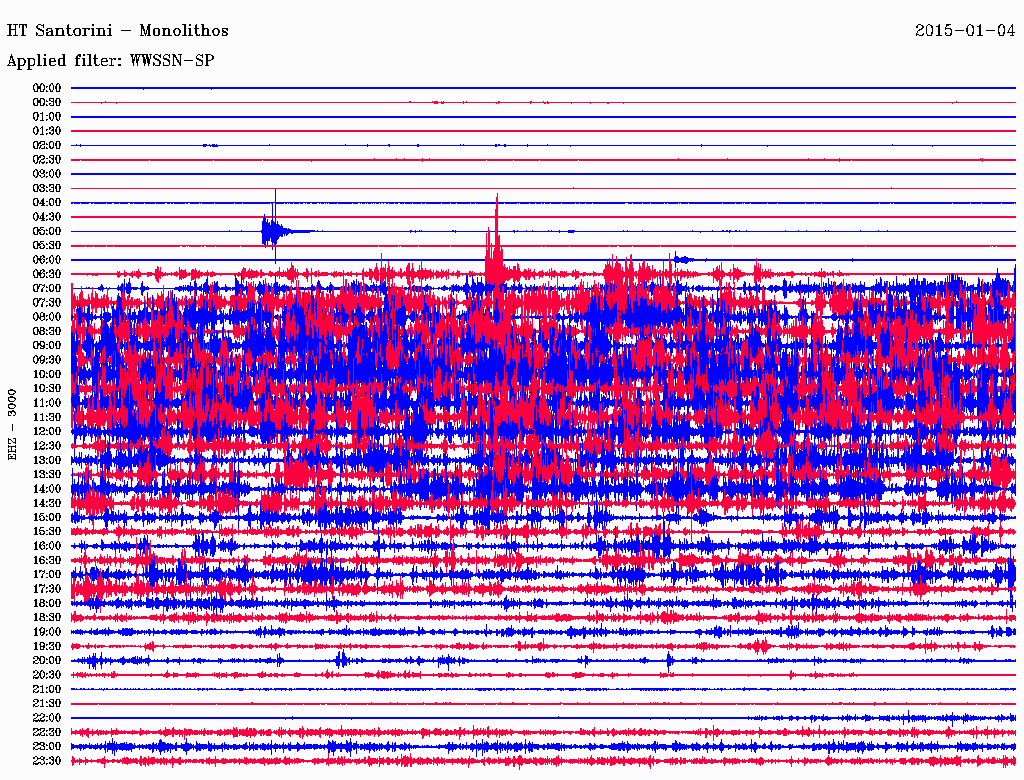Click the 11:30 time label
The image size is (1024, 780).
(x=46, y=417)
